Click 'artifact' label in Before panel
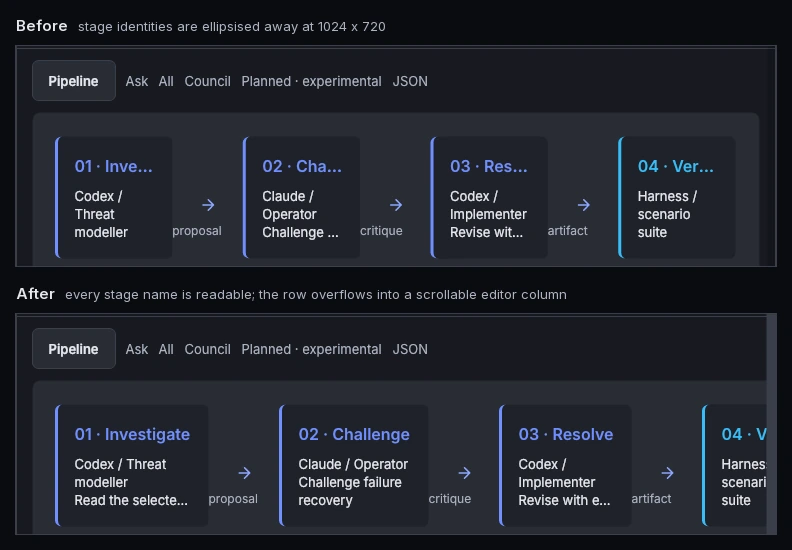 [x=568, y=231]
